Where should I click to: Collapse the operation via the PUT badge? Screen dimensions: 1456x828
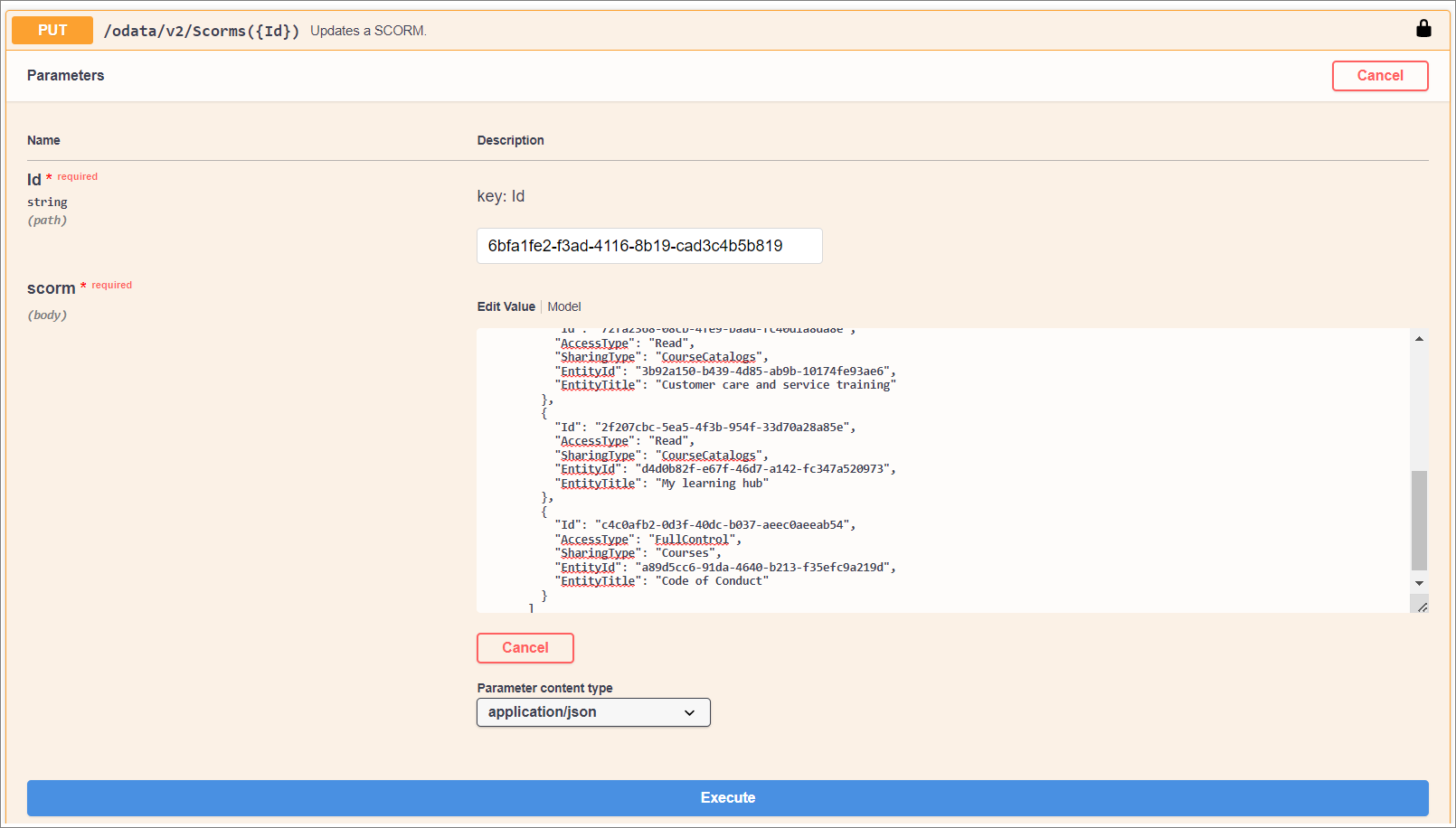tap(52, 30)
